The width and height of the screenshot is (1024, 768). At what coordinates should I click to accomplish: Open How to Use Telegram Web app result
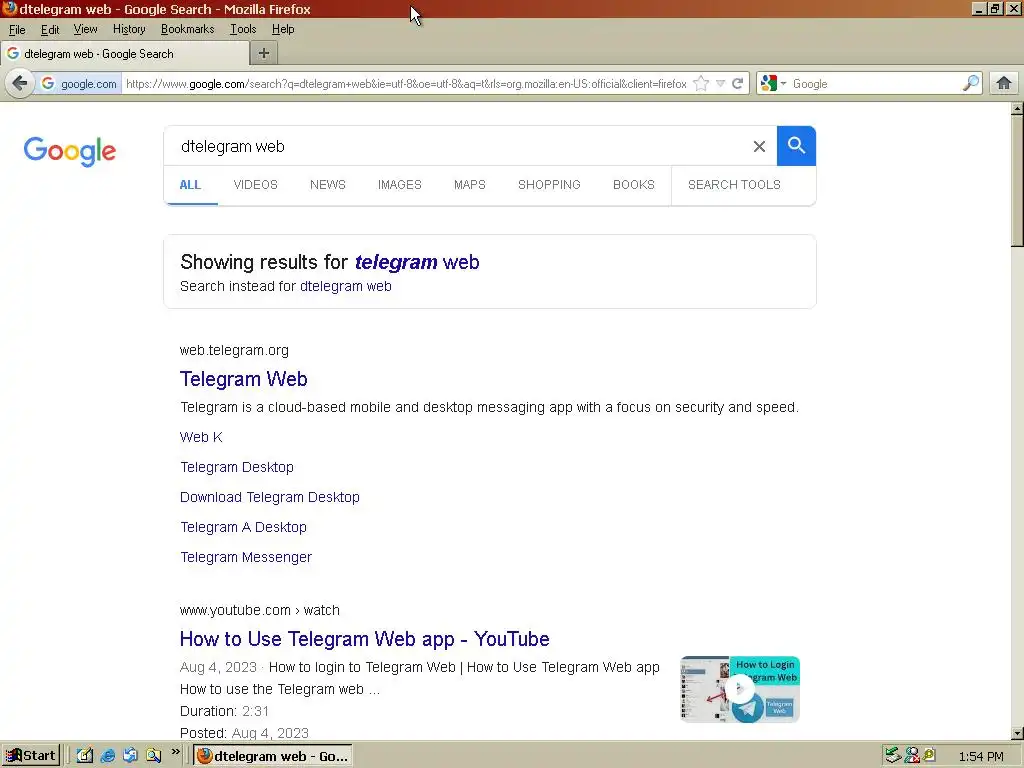click(x=364, y=639)
